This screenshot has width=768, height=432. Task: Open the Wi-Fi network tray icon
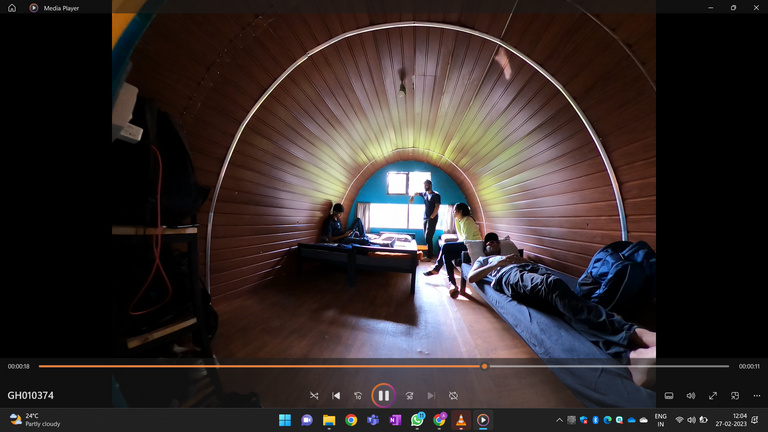(x=679, y=420)
